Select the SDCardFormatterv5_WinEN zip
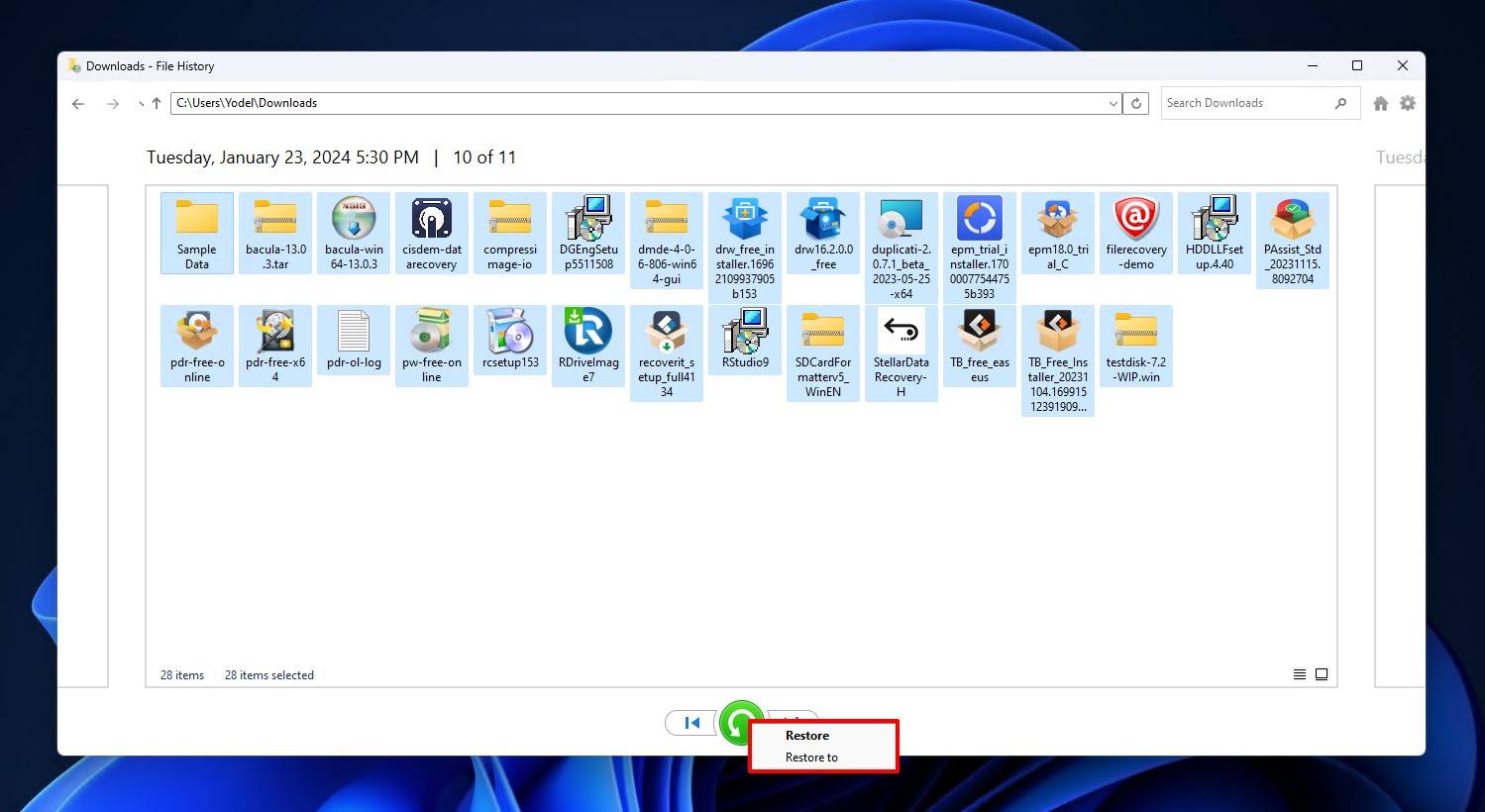 coord(823,354)
